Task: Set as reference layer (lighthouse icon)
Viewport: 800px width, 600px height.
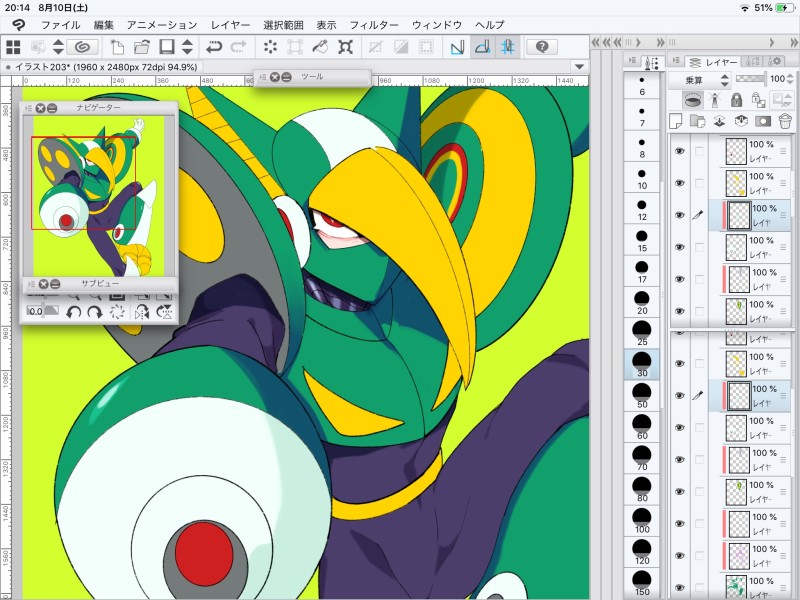Action: (714, 99)
